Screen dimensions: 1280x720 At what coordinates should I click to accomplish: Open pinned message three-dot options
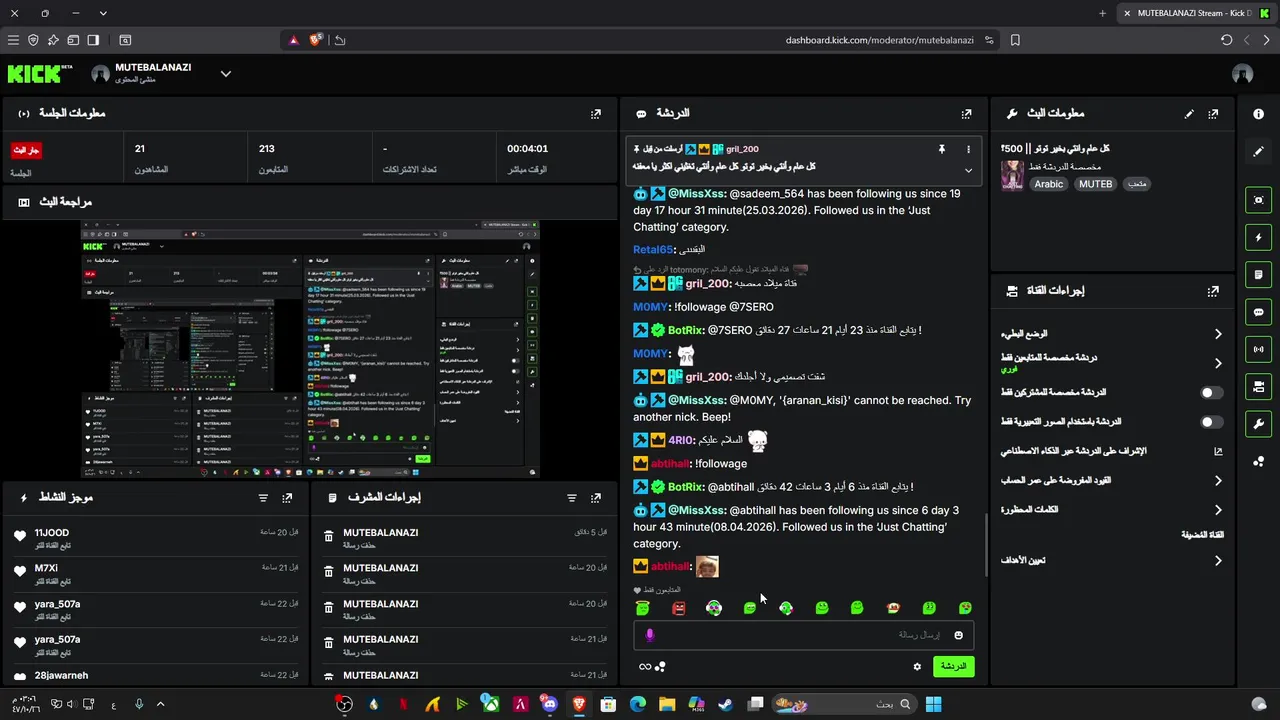pos(968,149)
